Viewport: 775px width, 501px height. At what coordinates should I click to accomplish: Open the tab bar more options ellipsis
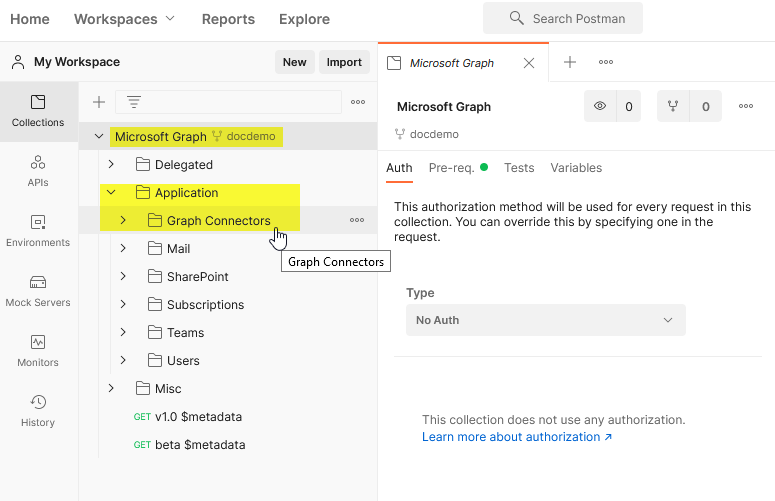606,62
